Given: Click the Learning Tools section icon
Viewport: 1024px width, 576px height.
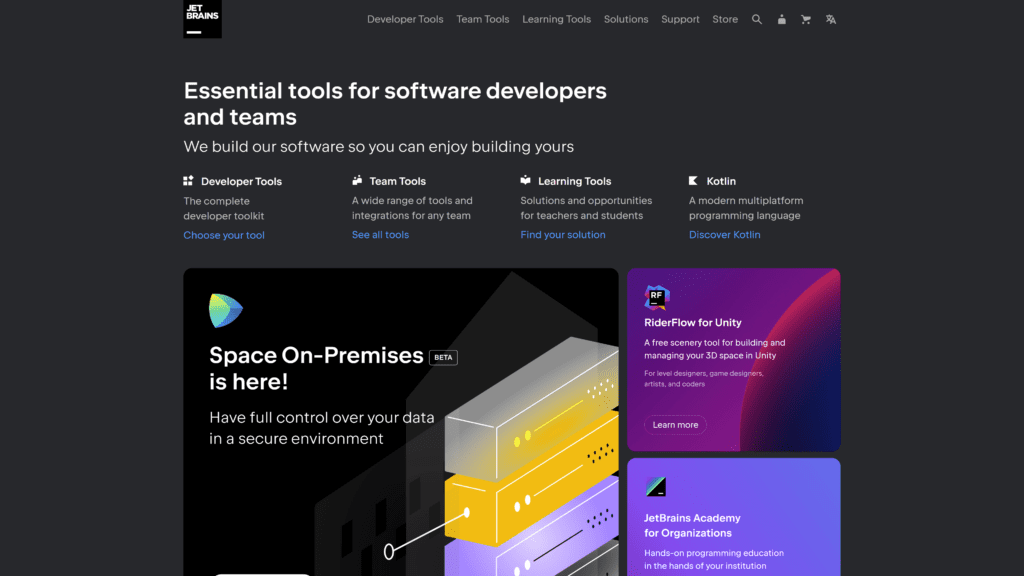Looking at the screenshot, I should 526,180.
